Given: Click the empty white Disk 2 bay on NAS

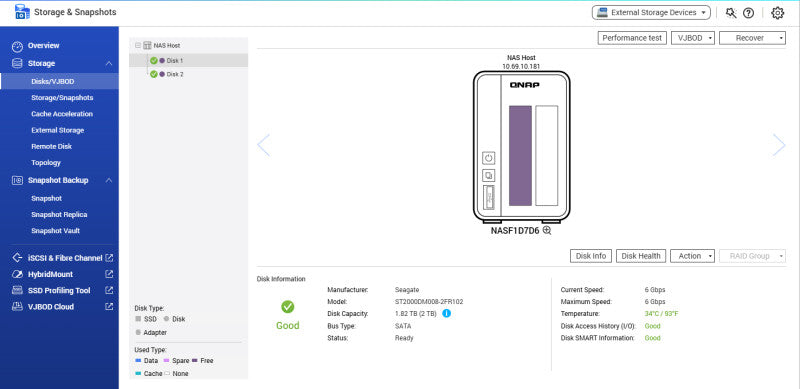Looking at the screenshot, I should (546, 156).
